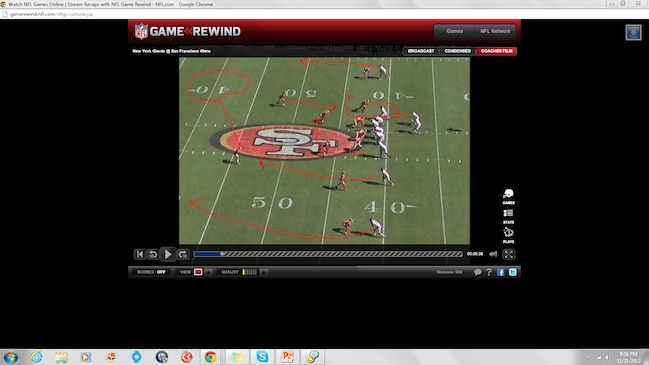Switch to Broadcast view mode
The image size is (649, 365).
click(x=421, y=51)
